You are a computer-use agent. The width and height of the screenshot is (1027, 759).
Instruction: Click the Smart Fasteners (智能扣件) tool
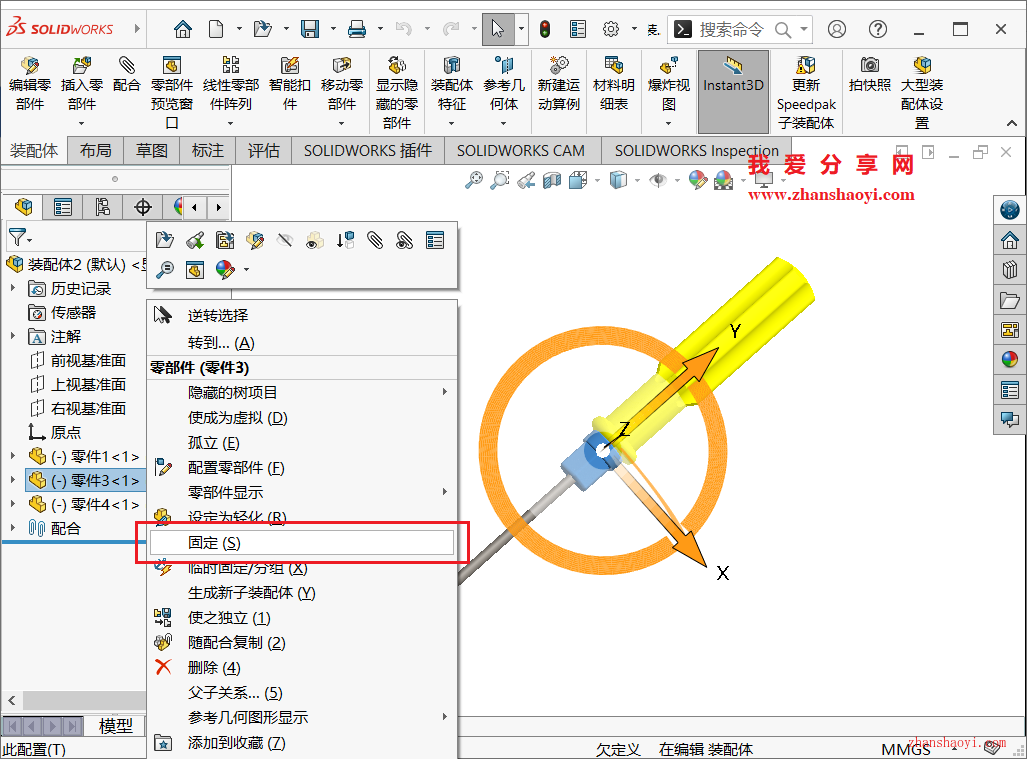click(x=289, y=84)
